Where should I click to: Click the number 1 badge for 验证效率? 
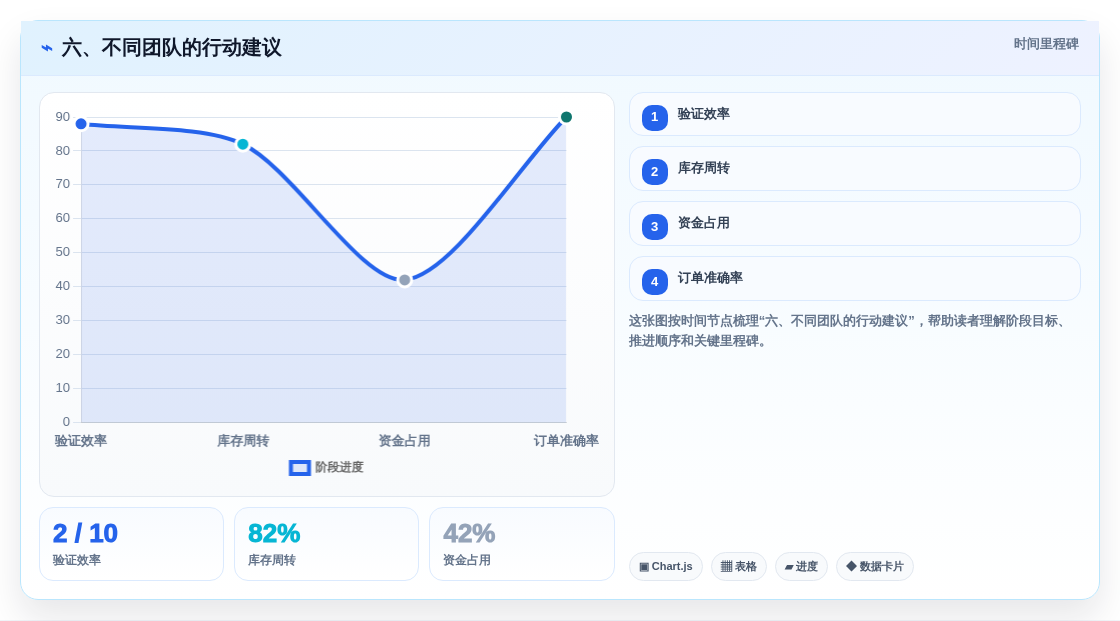tap(654, 117)
